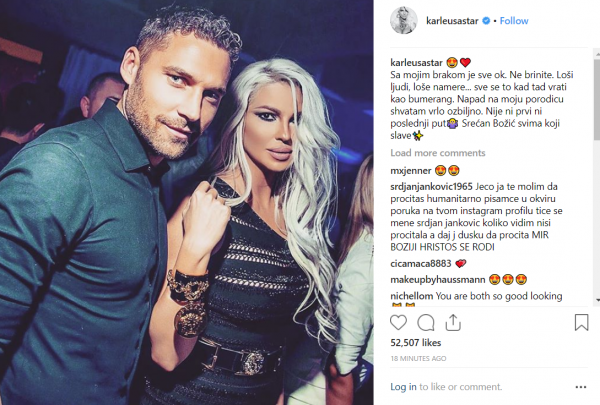Follow the karleusastar account
Screen dimensions: 600x405
click(514, 21)
